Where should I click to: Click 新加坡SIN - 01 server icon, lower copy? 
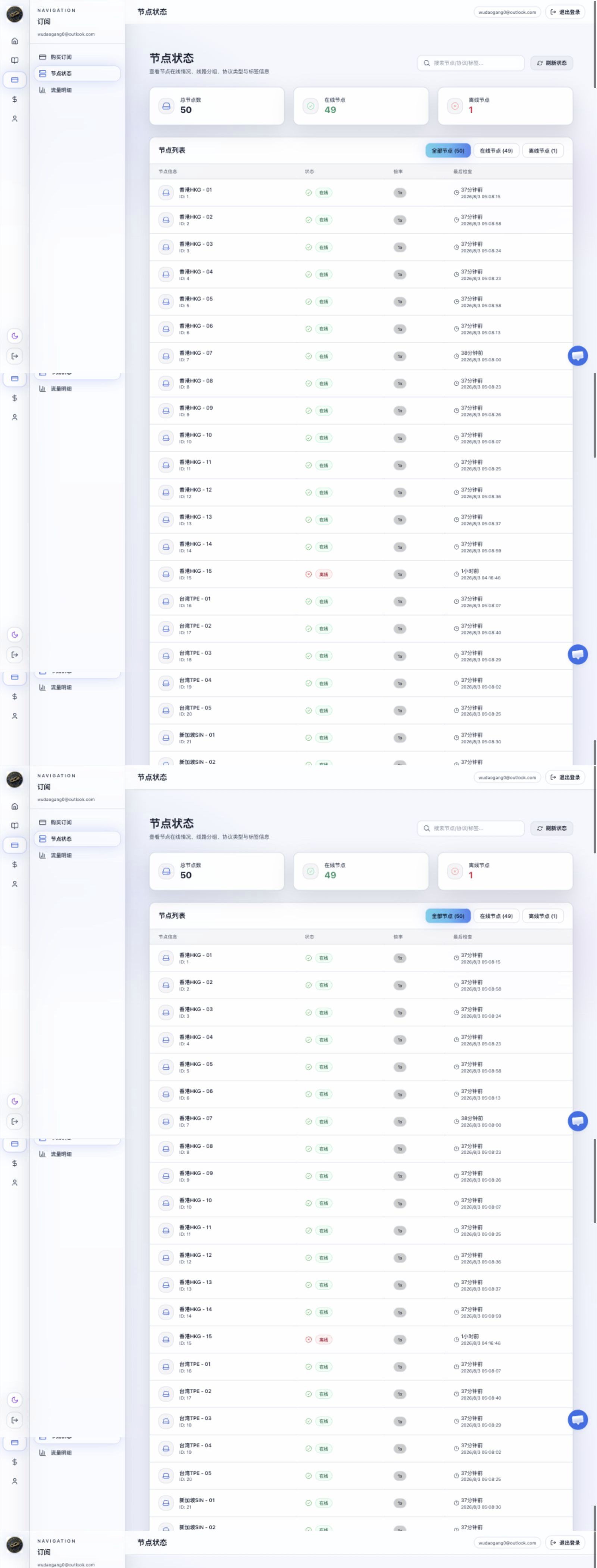point(166,1503)
